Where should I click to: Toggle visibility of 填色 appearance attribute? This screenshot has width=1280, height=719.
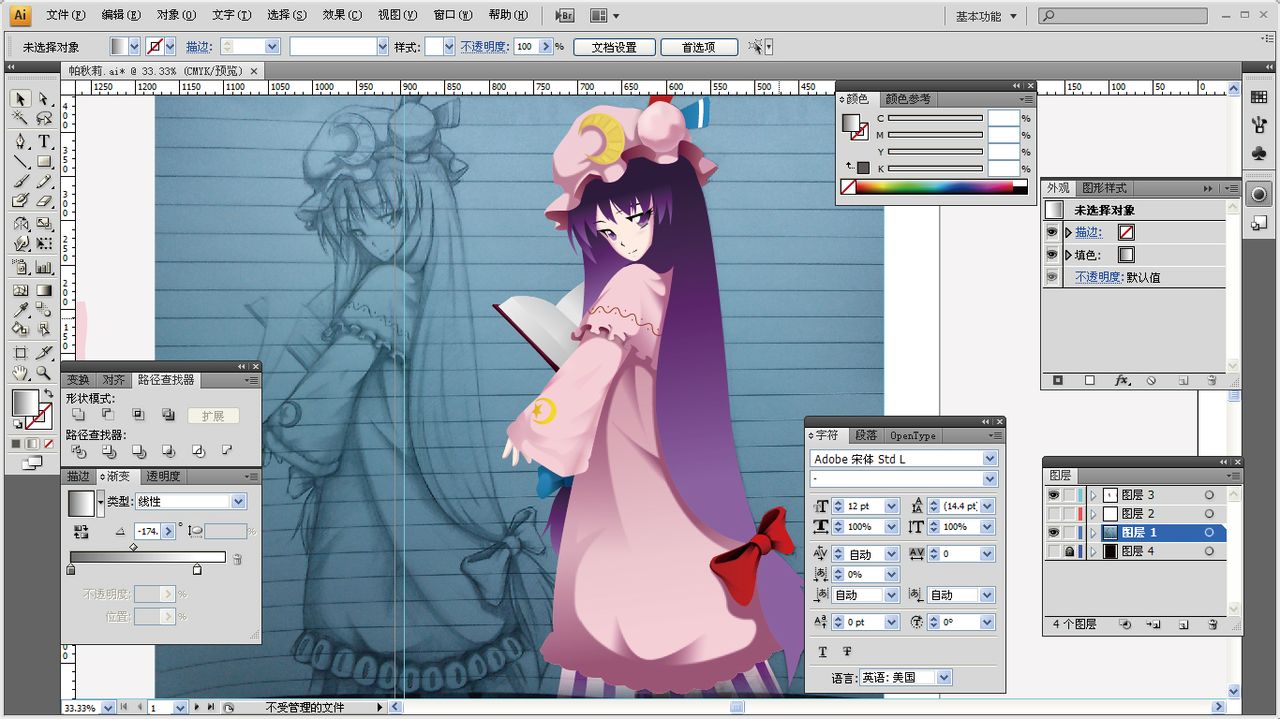[x=1052, y=255]
